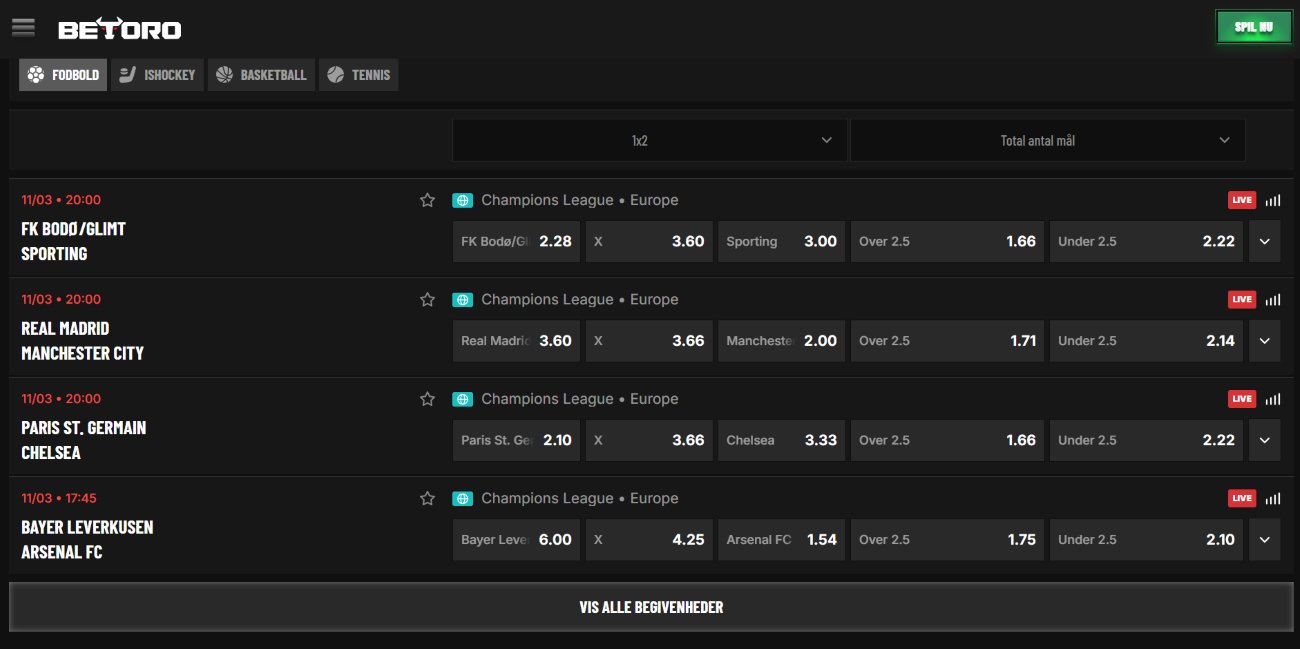Image resolution: width=1300 pixels, height=649 pixels.
Task: Open the hamburger menu
Action: pyautogui.click(x=22, y=27)
